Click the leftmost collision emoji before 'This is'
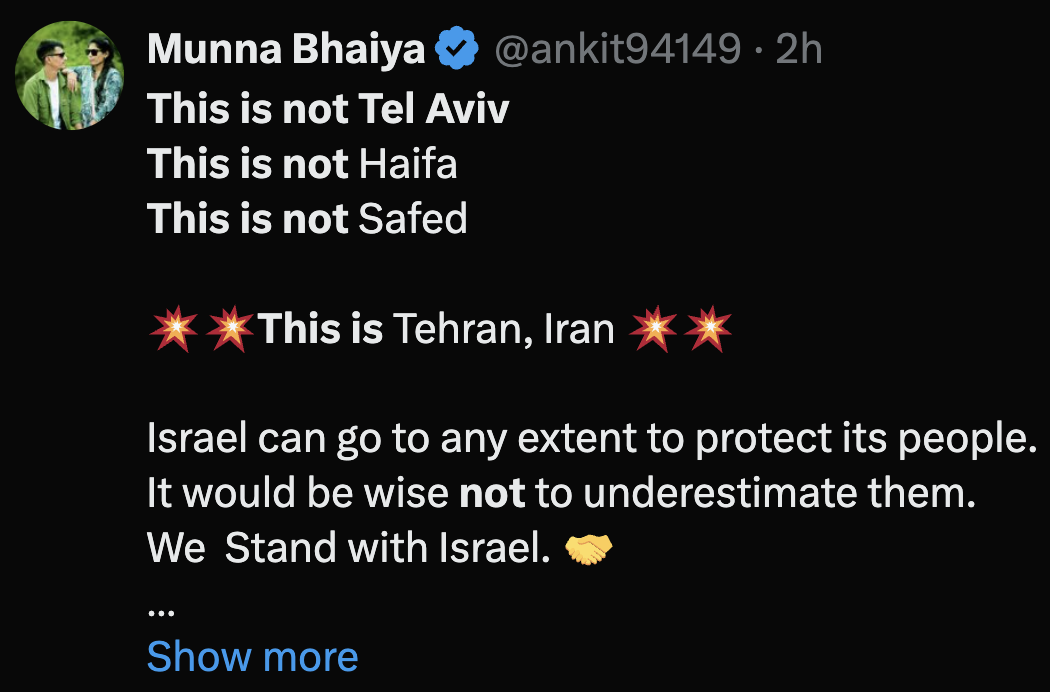1050x692 pixels. [x=174, y=328]
